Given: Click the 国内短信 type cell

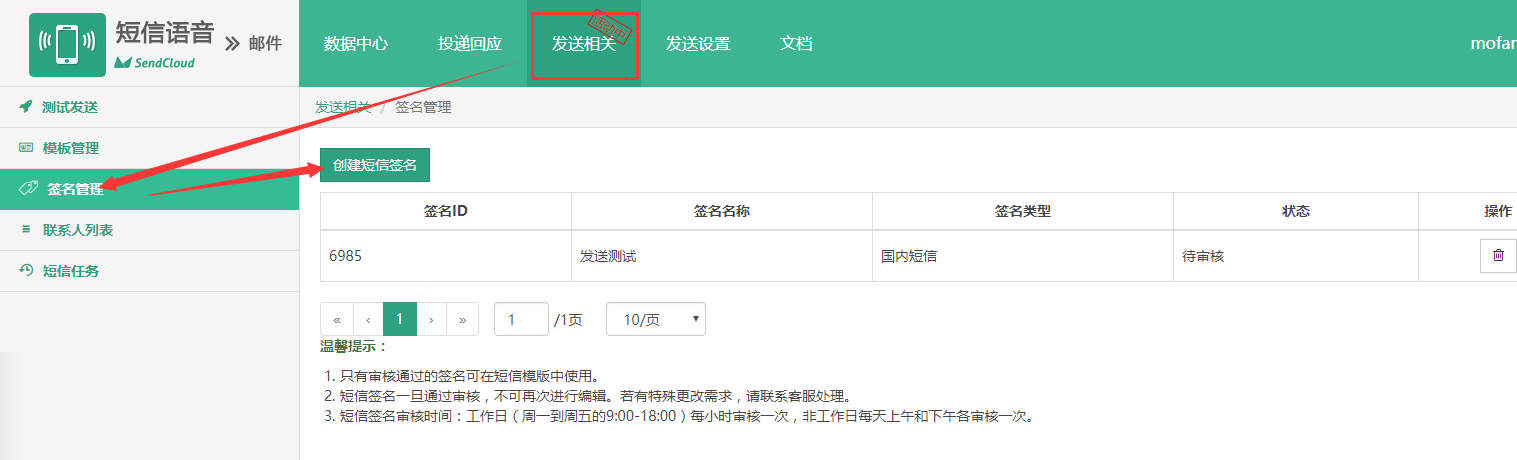Looking at the screenshot, I should pyautogui.click(x=1023, y=256).
